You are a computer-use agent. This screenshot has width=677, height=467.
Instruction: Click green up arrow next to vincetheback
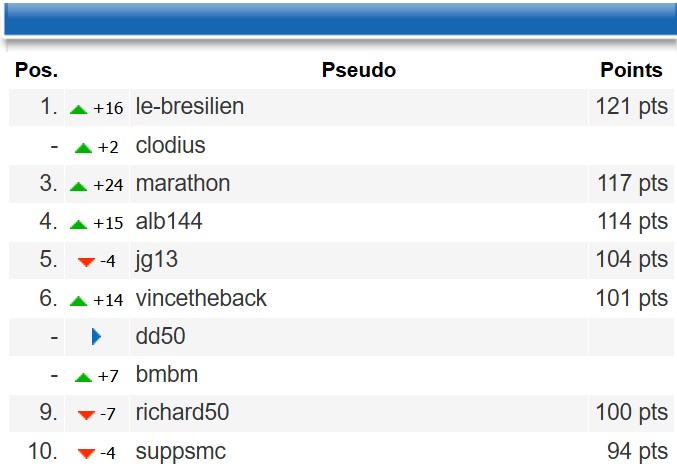click(x=79, y=300)
